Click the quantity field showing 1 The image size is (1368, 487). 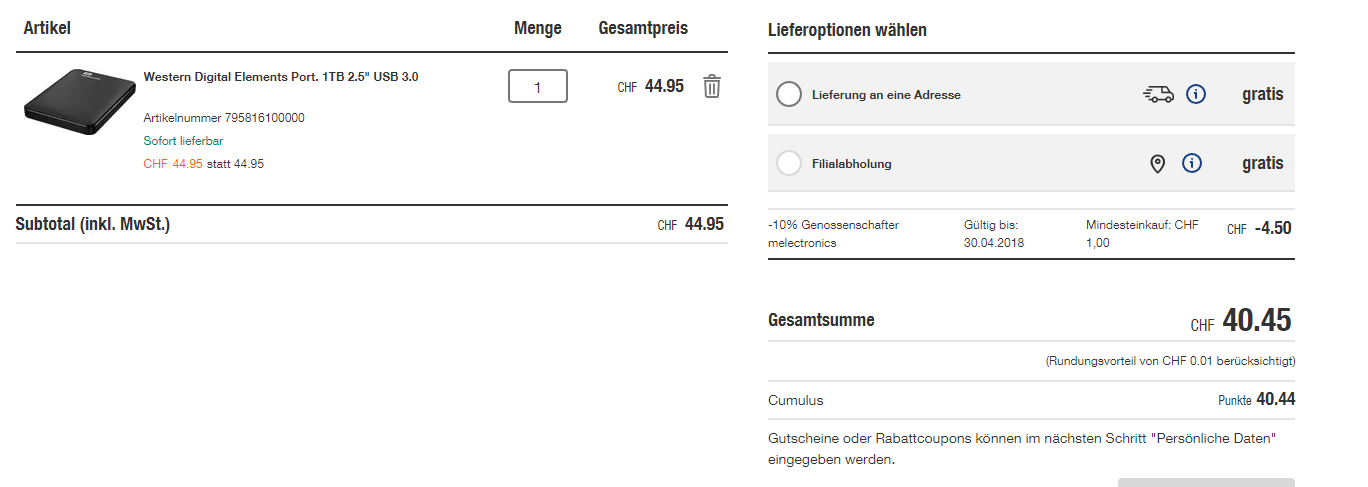(538, 87)
